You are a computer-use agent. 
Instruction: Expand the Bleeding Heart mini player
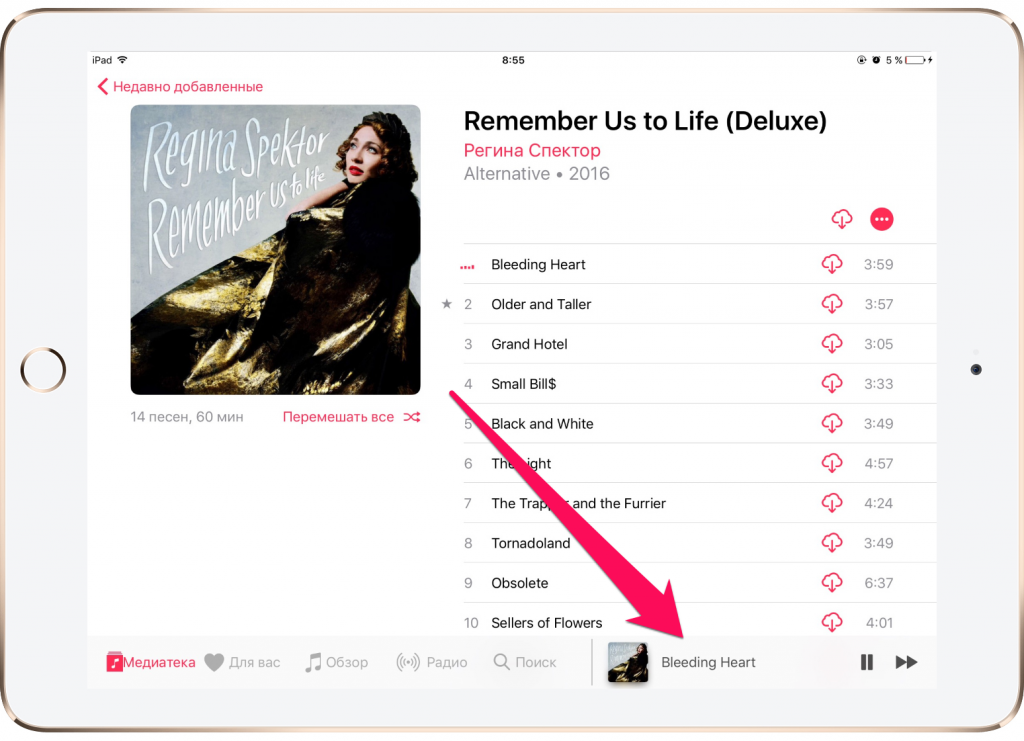coord(709,662)
